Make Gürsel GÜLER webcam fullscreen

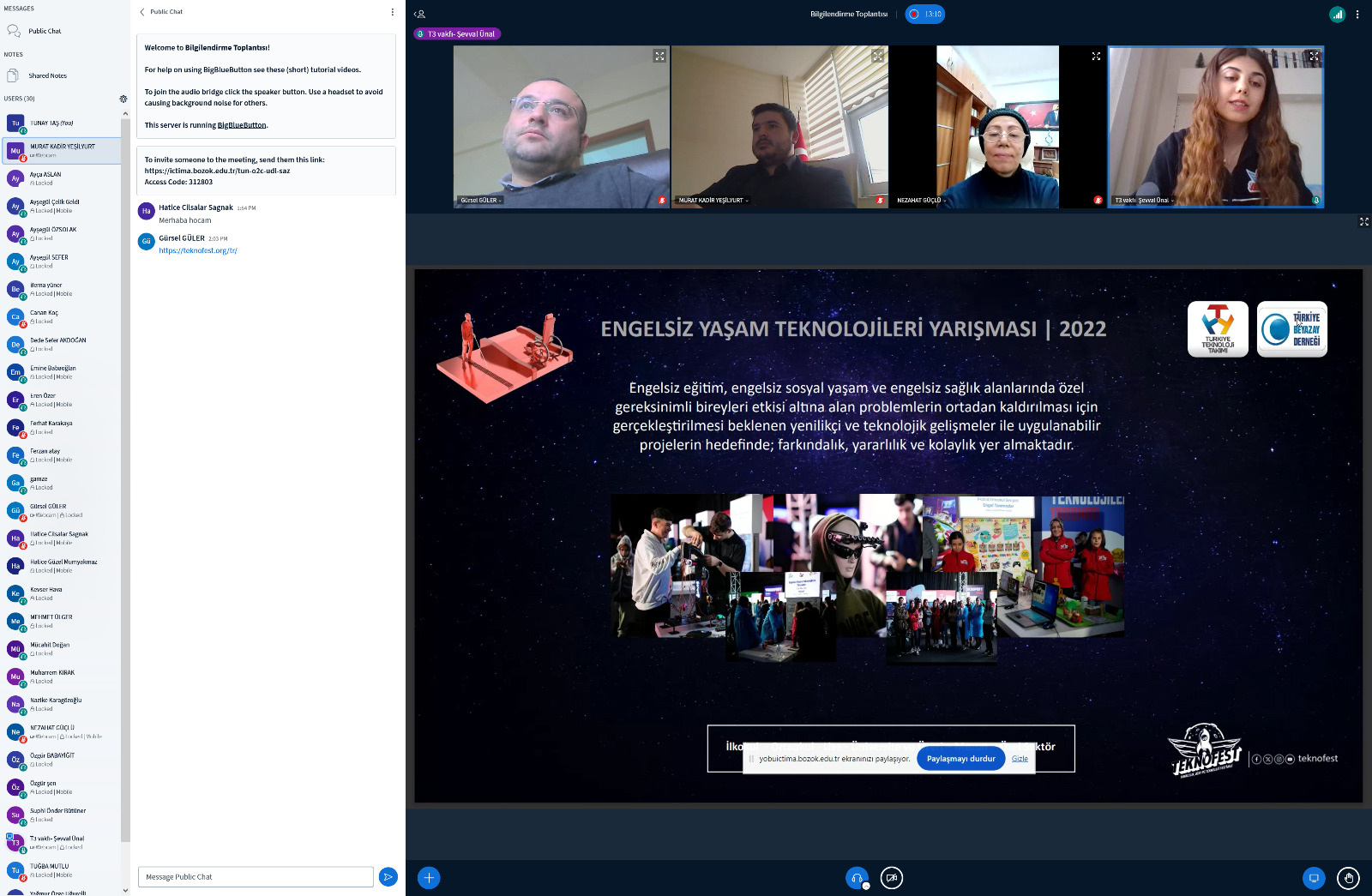(x=659, y=56)
